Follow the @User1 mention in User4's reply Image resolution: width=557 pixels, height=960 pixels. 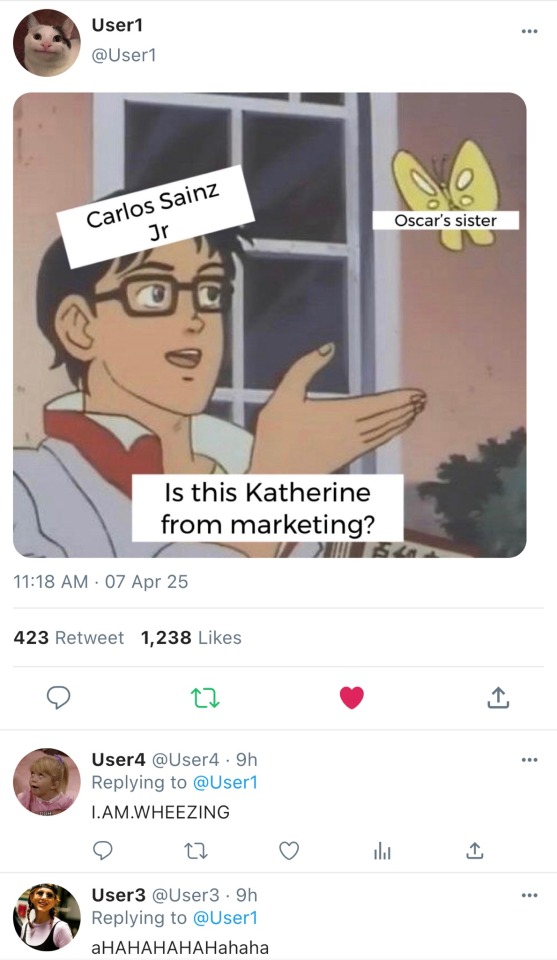pyautogui.click(x=225, y=782)
